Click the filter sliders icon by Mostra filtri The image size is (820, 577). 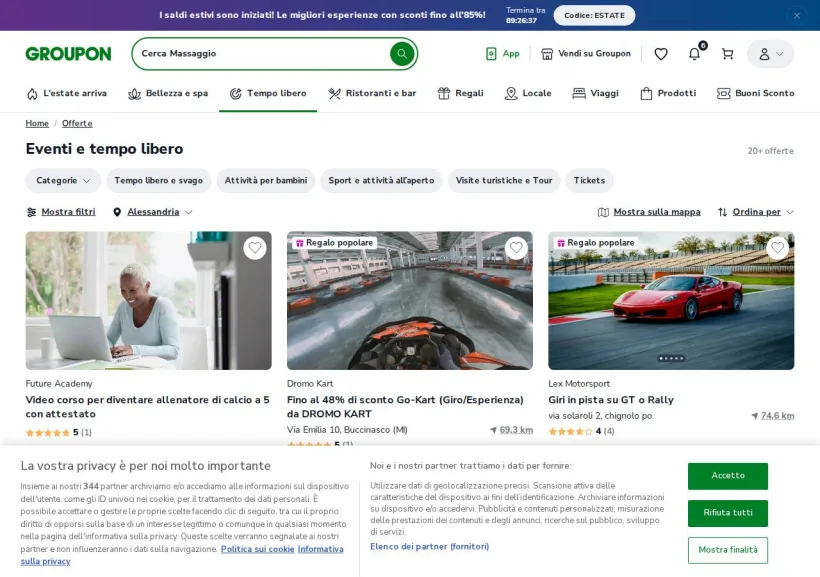tap(31, 212)
